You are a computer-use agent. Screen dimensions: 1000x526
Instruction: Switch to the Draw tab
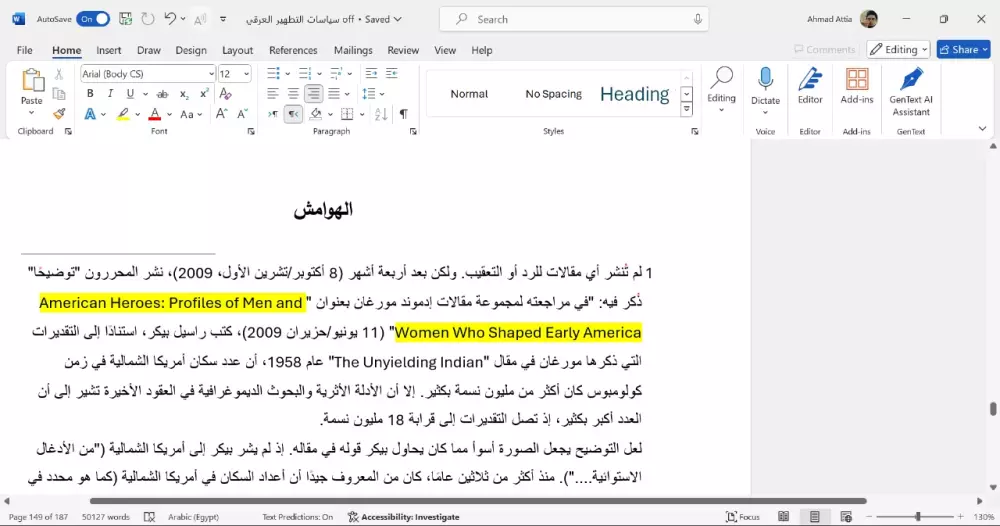[x=149, y=50]
